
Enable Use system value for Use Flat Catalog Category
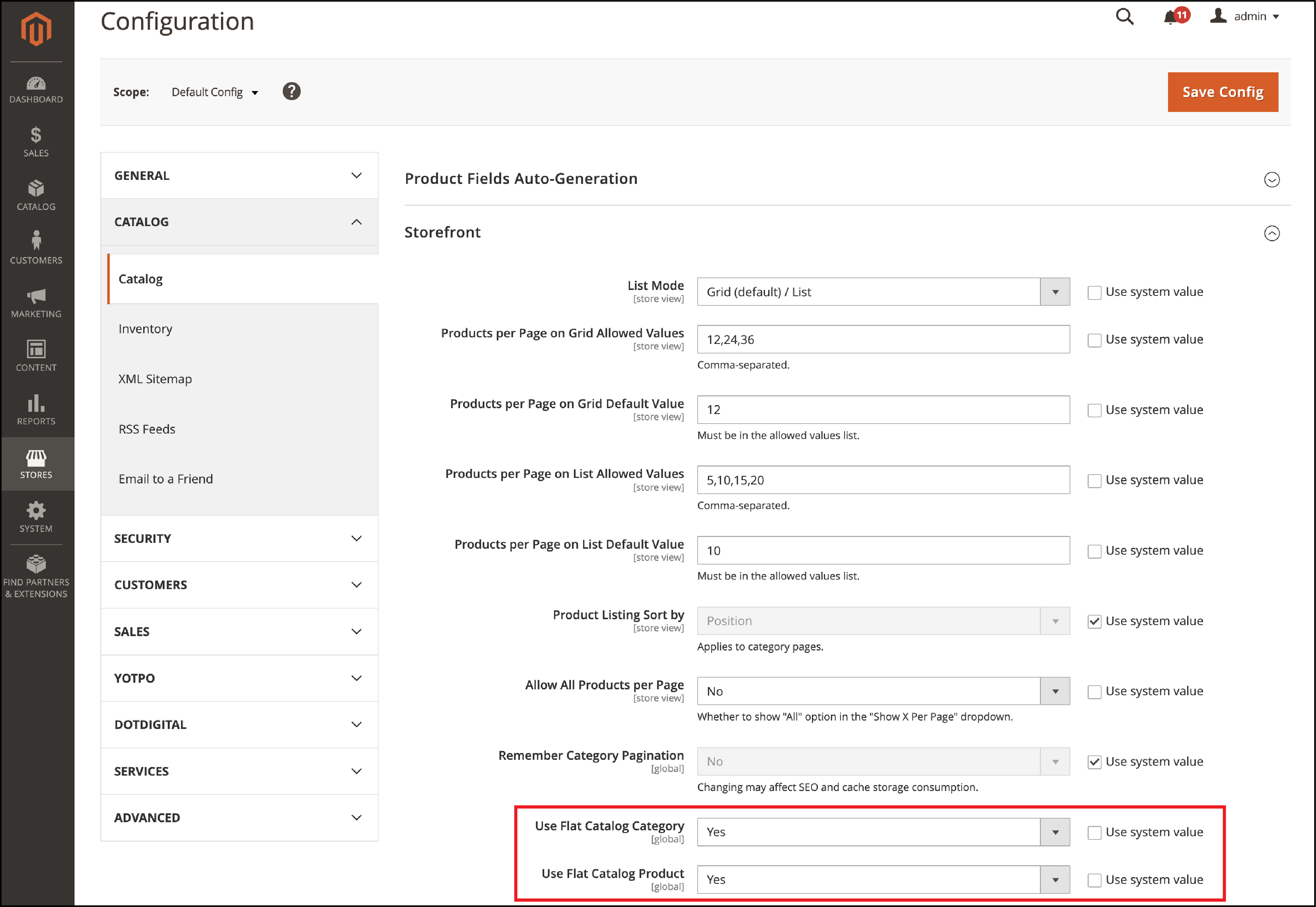[x=1093, y=831]
